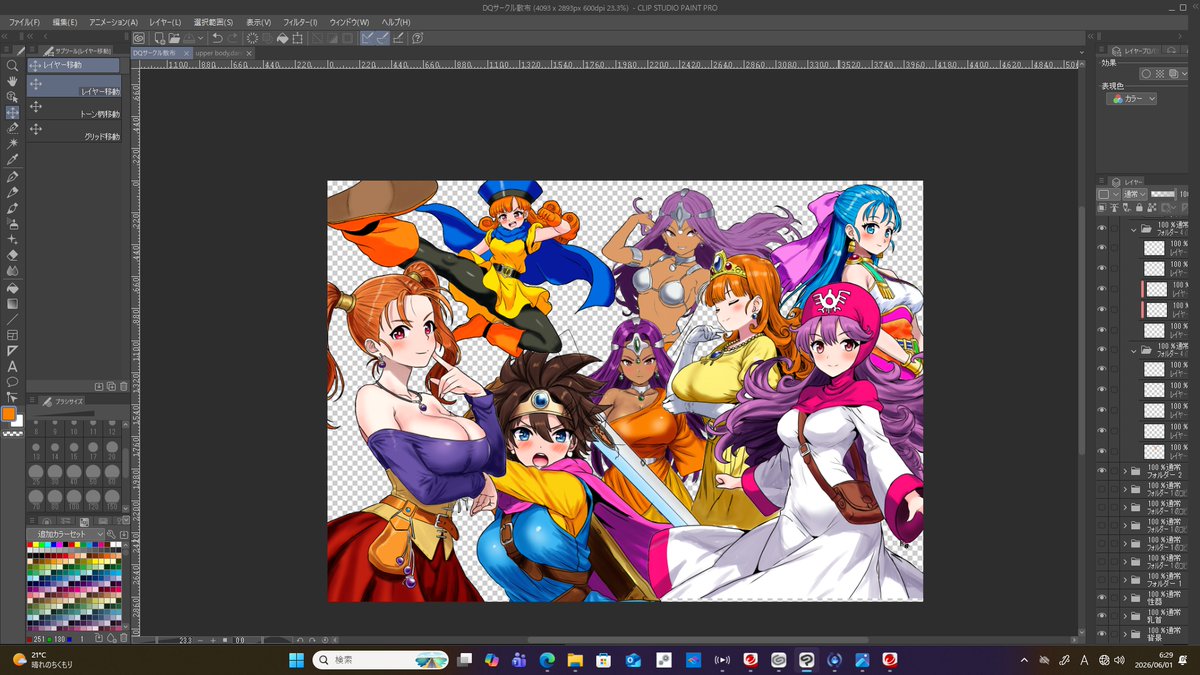Open the 編集(E) menu
Screen dimensions: 1200x675
[x=65, y=22]
